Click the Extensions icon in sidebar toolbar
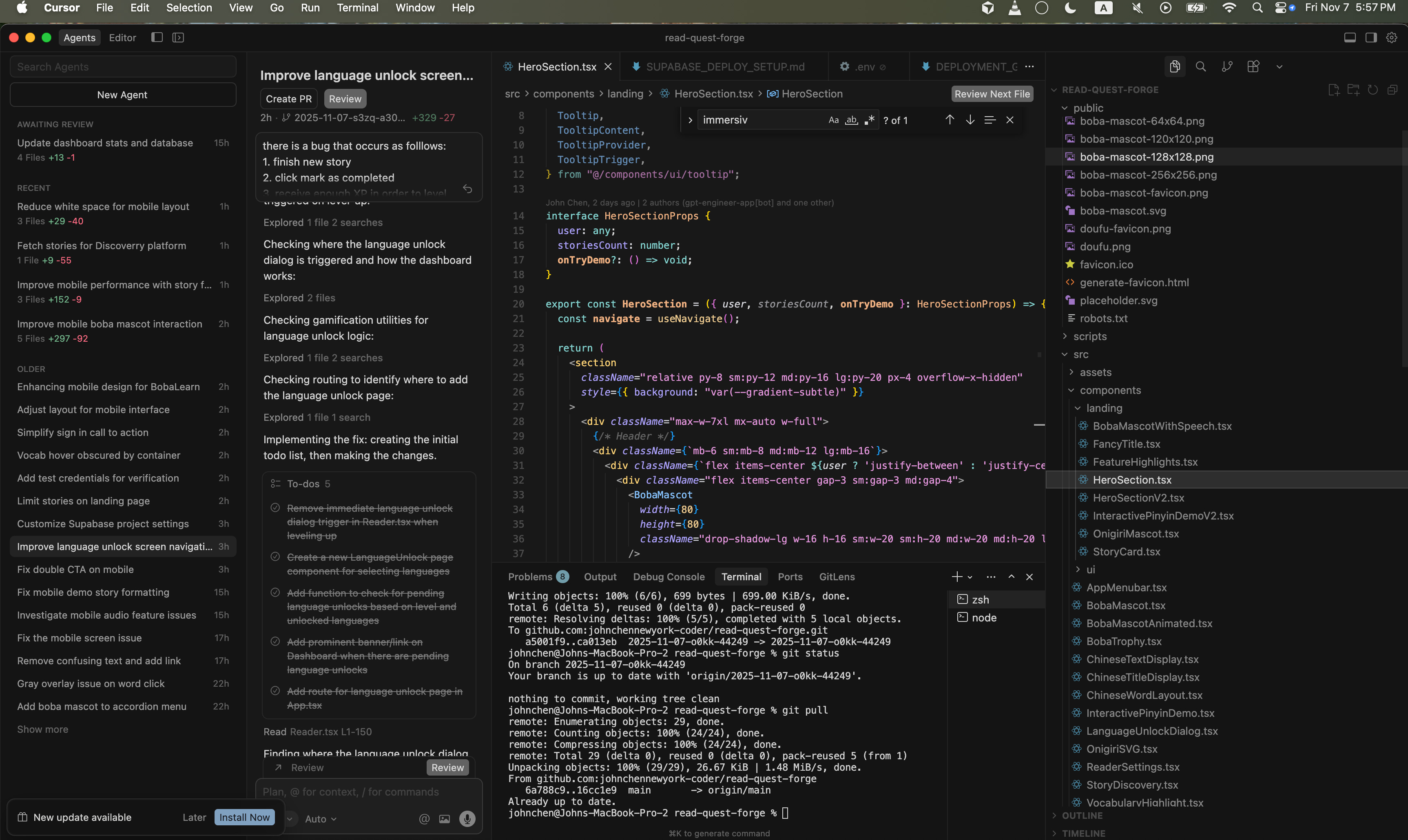1408x840 pixels. (x=1253, y=67)
